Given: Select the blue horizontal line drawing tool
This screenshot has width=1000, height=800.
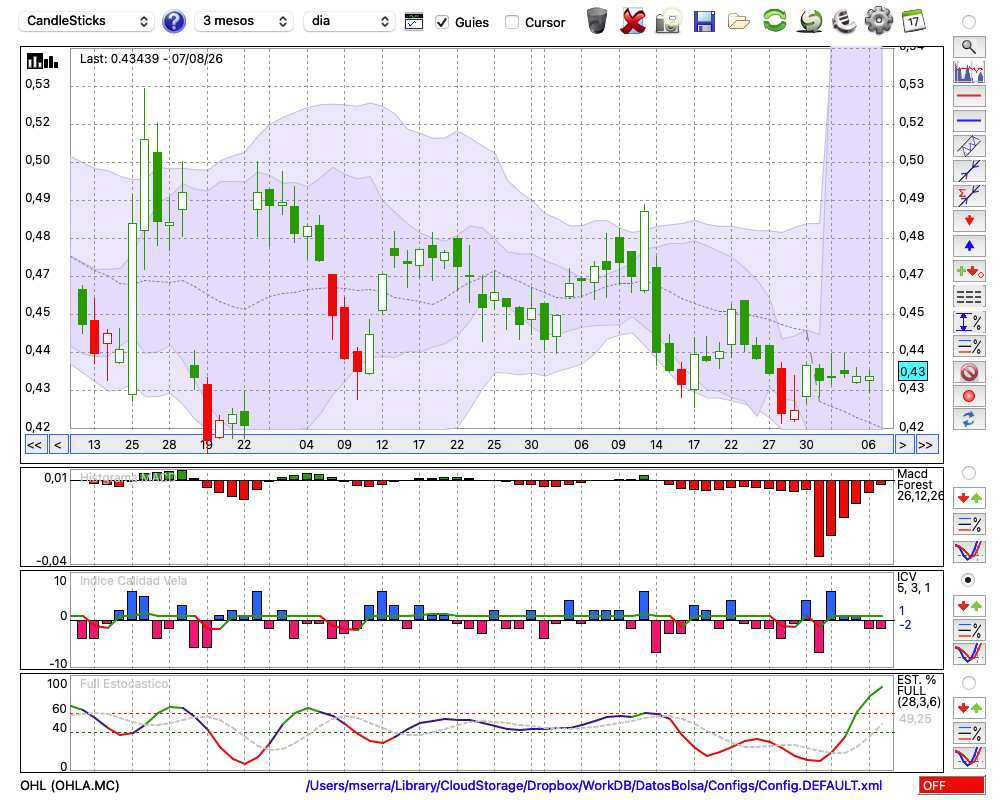Looking at the screenshot, I should 969,121.
